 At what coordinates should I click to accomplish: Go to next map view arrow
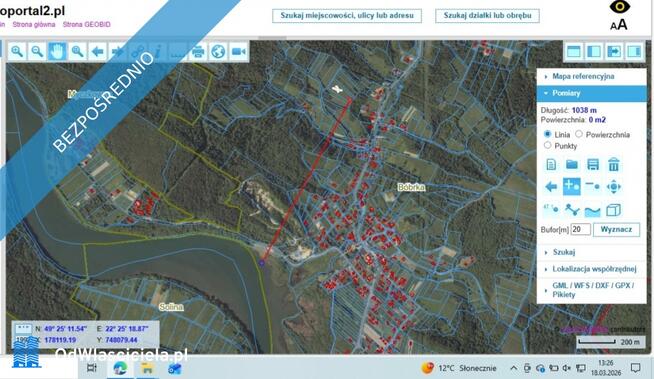click(x=118, y=51)
